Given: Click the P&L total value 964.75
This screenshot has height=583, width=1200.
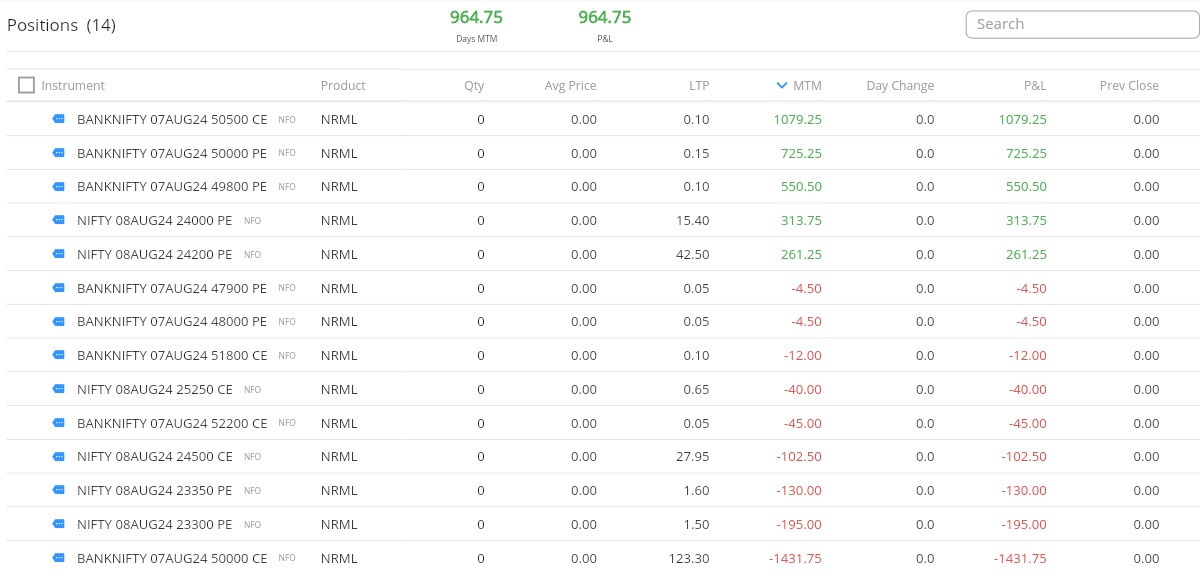Looking at the screenshot, I should click(605, 17).
